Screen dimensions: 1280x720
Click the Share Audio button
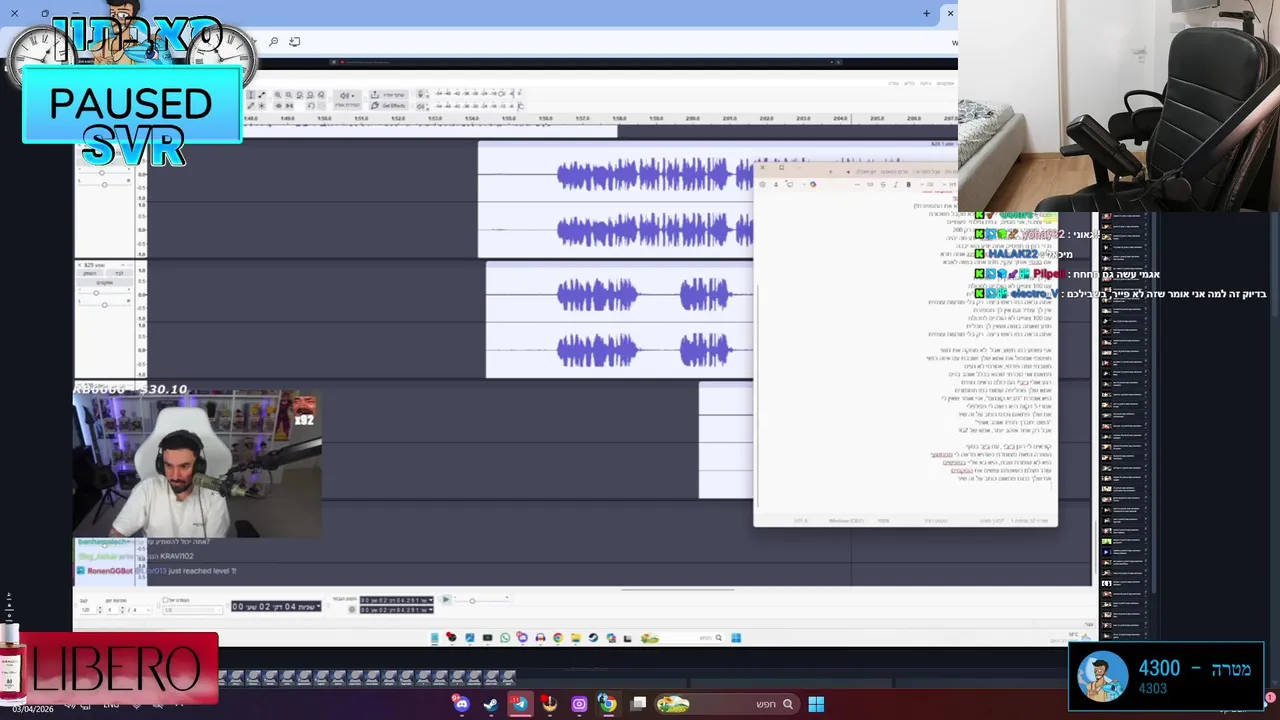389,95
